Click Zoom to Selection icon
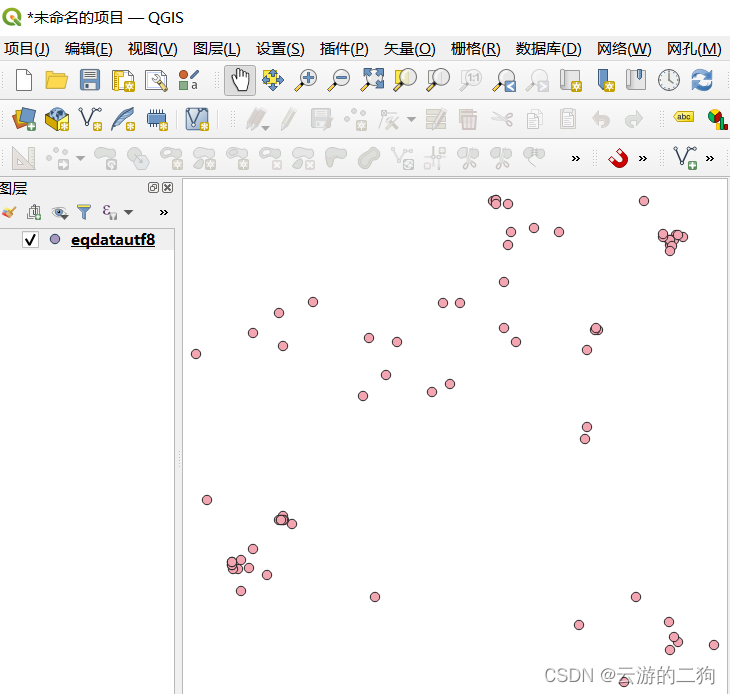730x694 pixels. point(405,80)
